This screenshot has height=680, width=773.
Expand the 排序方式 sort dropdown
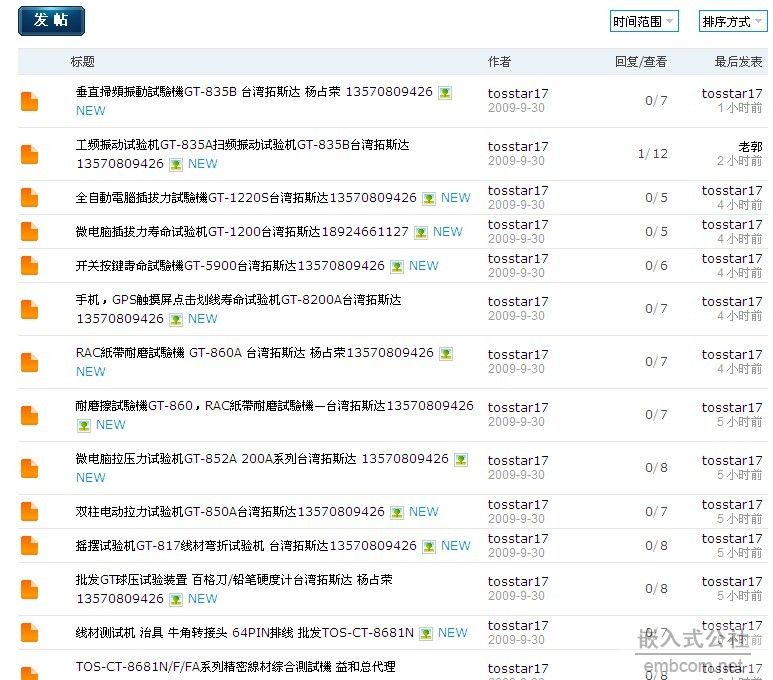point(732,21)
